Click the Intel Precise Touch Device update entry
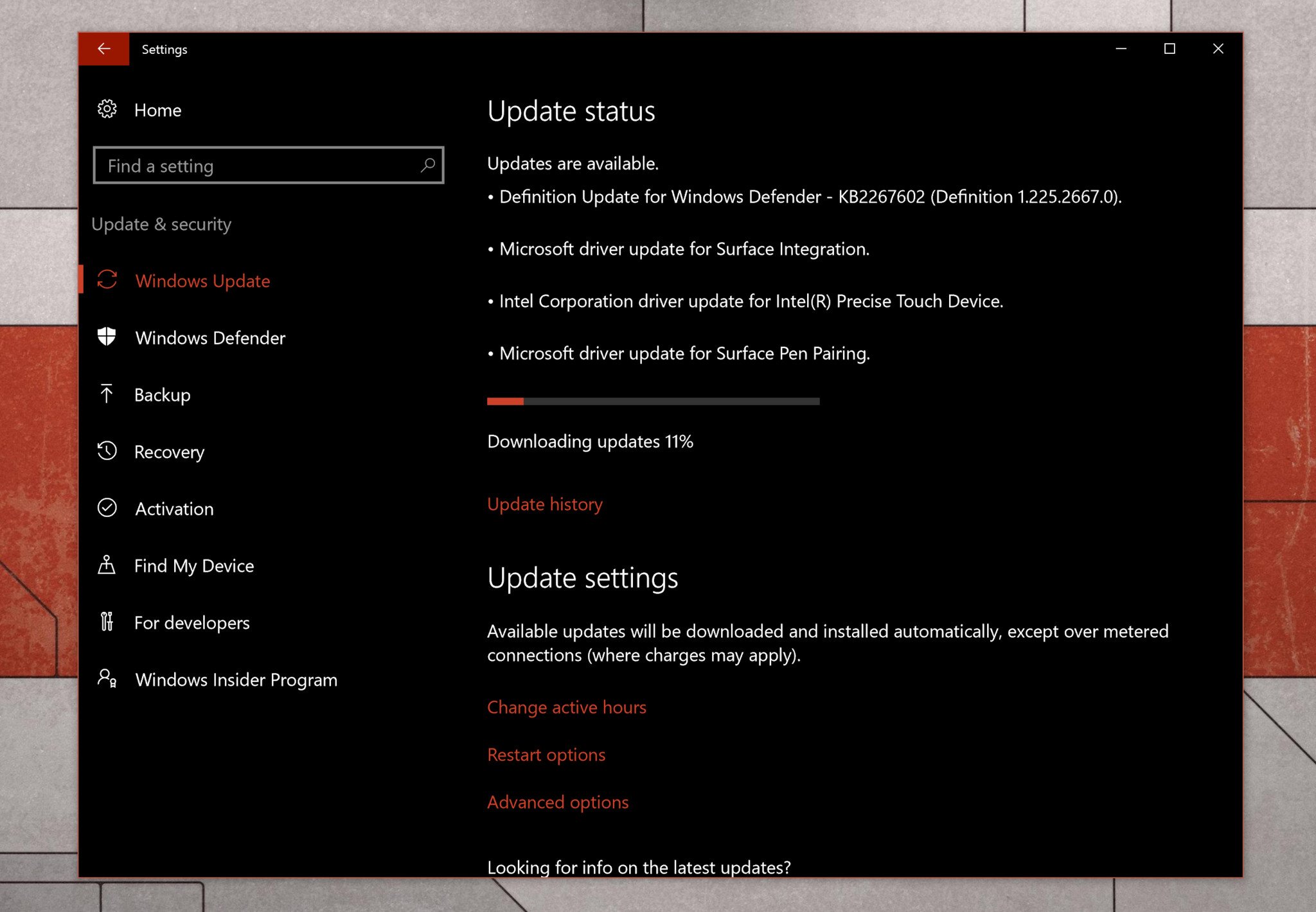The width and height of the screenshot is (1316, 912). pyautogui.click(x=745, y=301)
